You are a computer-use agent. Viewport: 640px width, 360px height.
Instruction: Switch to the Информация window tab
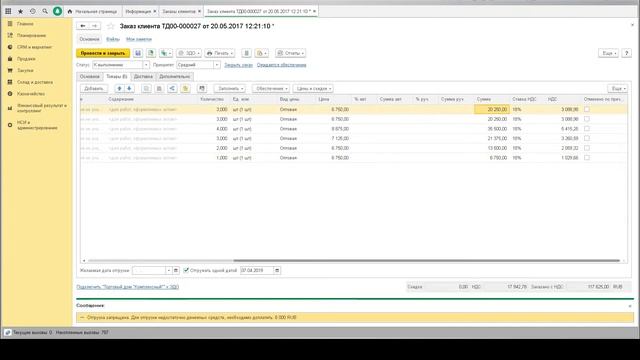coord(138,11)
